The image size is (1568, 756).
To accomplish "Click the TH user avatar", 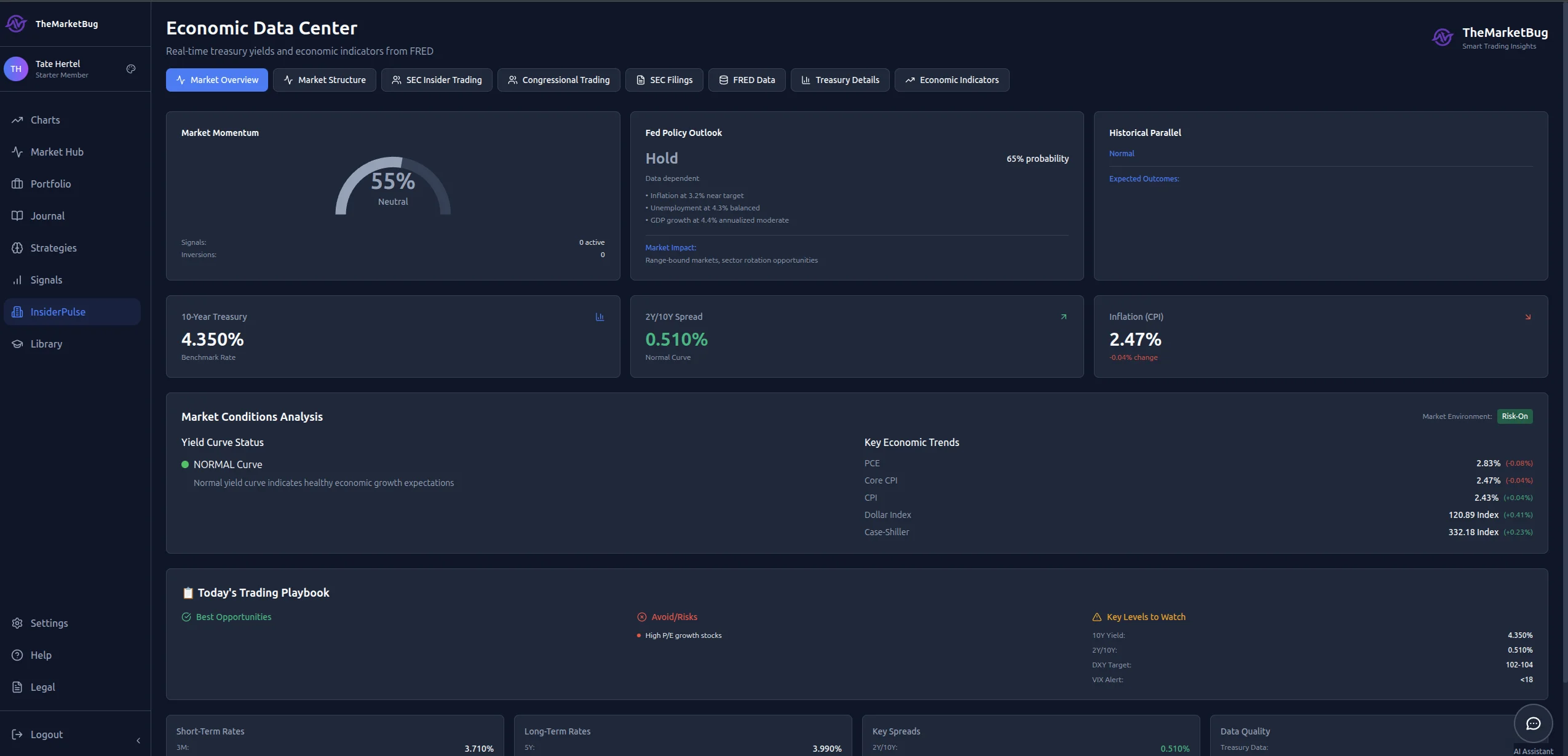I will tap(16, 68).
